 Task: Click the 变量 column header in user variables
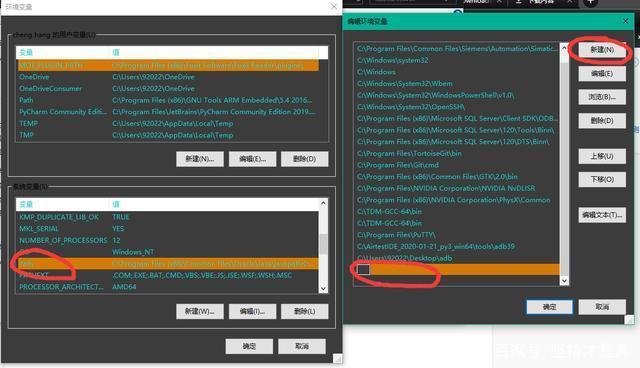click(63, 52)
